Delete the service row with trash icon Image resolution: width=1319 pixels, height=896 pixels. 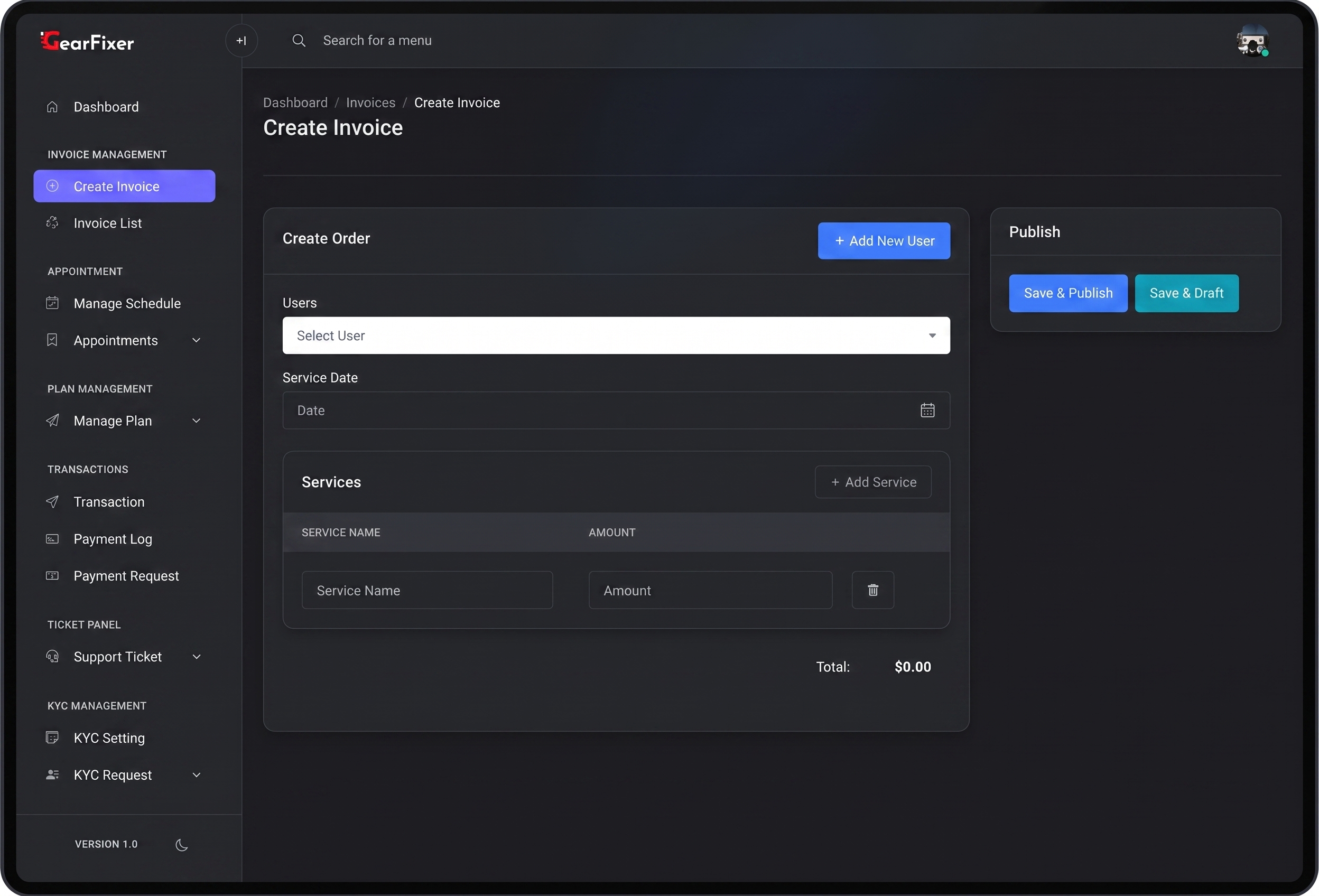873,590
